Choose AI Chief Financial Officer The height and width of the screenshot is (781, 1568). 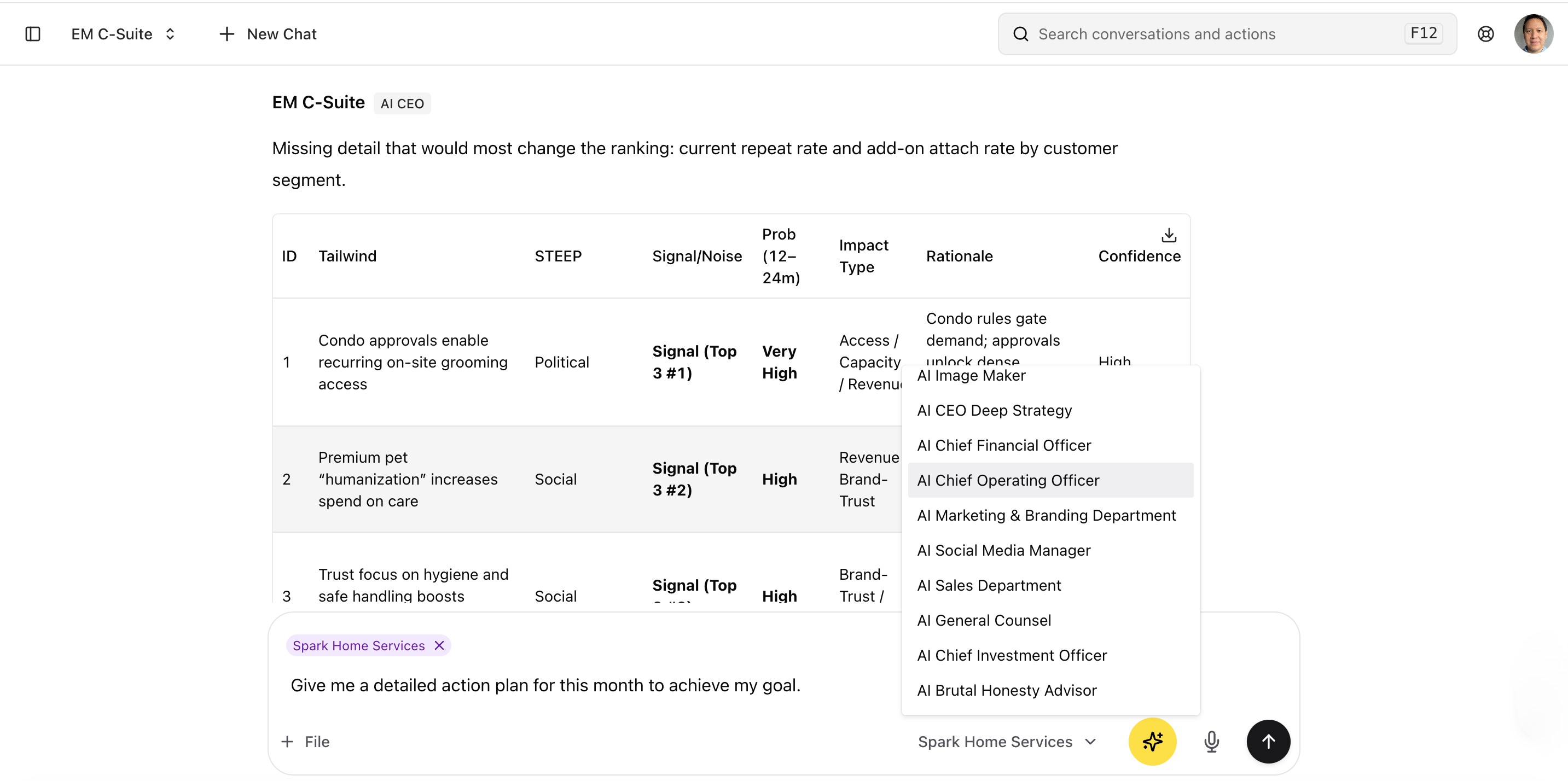1050,445
